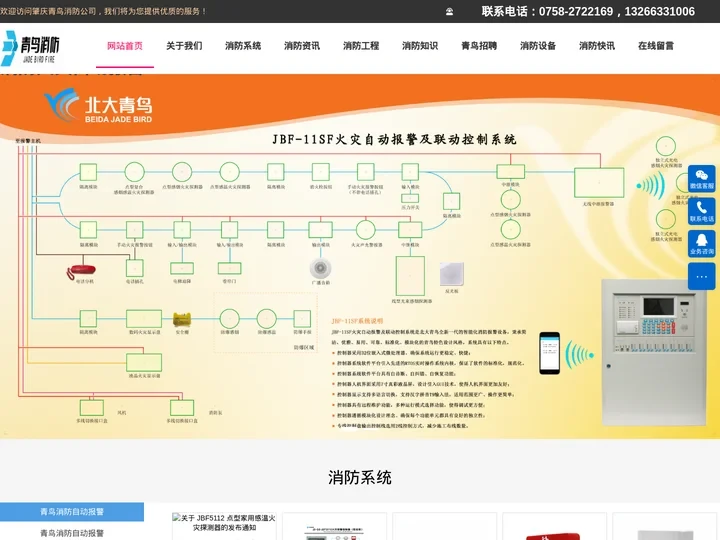
Task: Open the QQ 业务咨询 floating button
Action: (701, 244)
